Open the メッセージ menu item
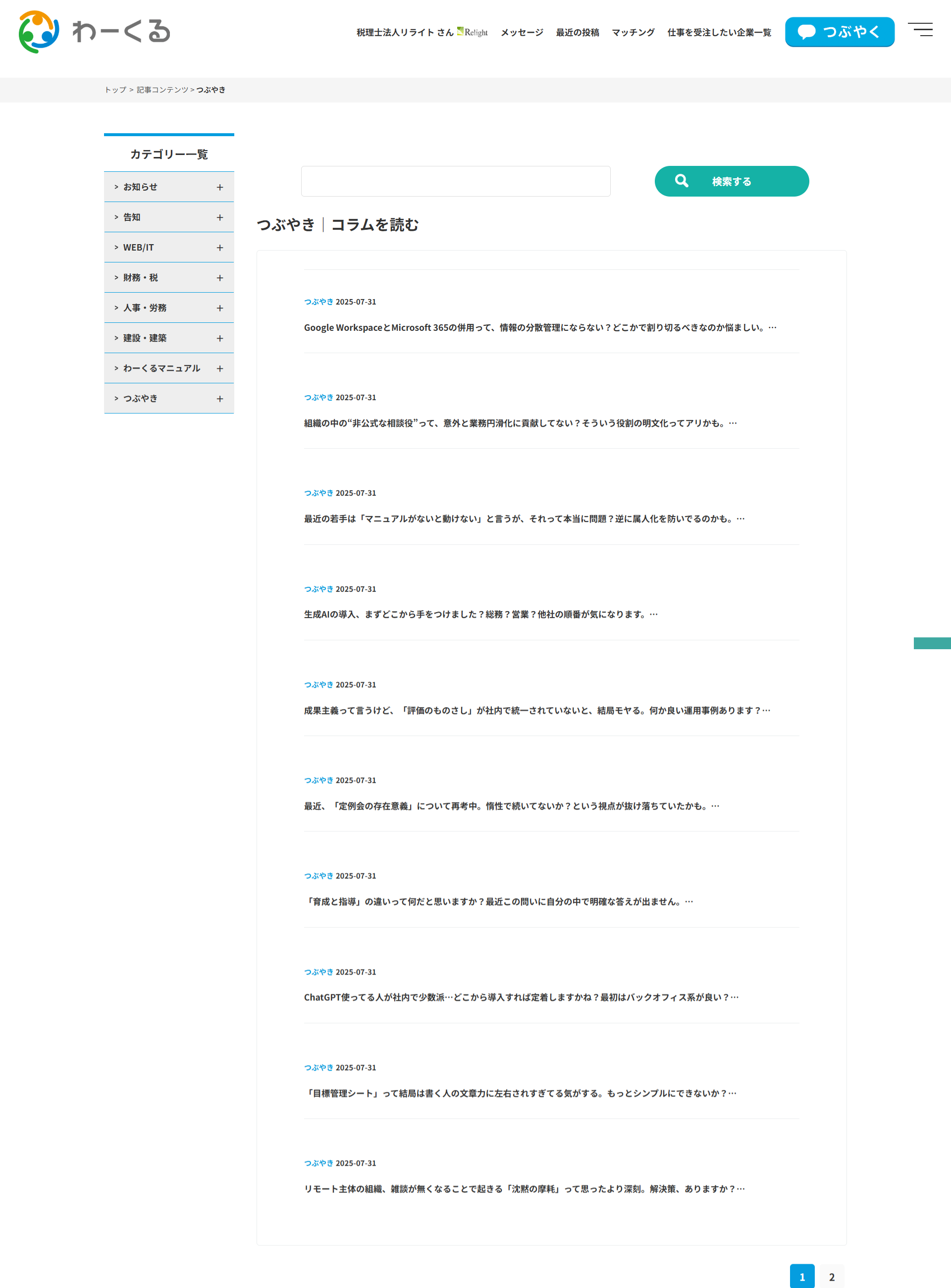The image size is (951, 1288). coord(522,32)
